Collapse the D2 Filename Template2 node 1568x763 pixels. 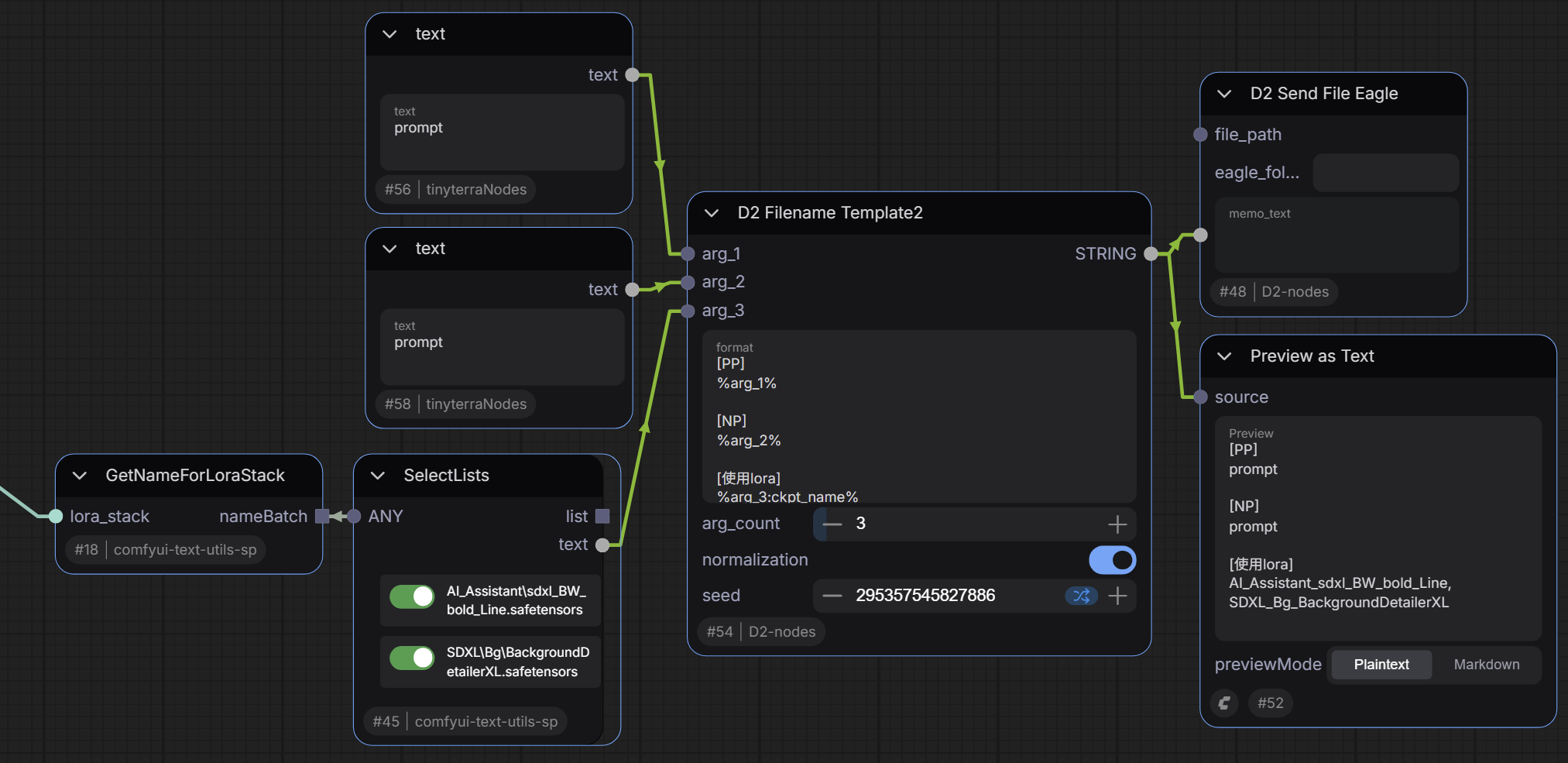[x=712, y=213]
